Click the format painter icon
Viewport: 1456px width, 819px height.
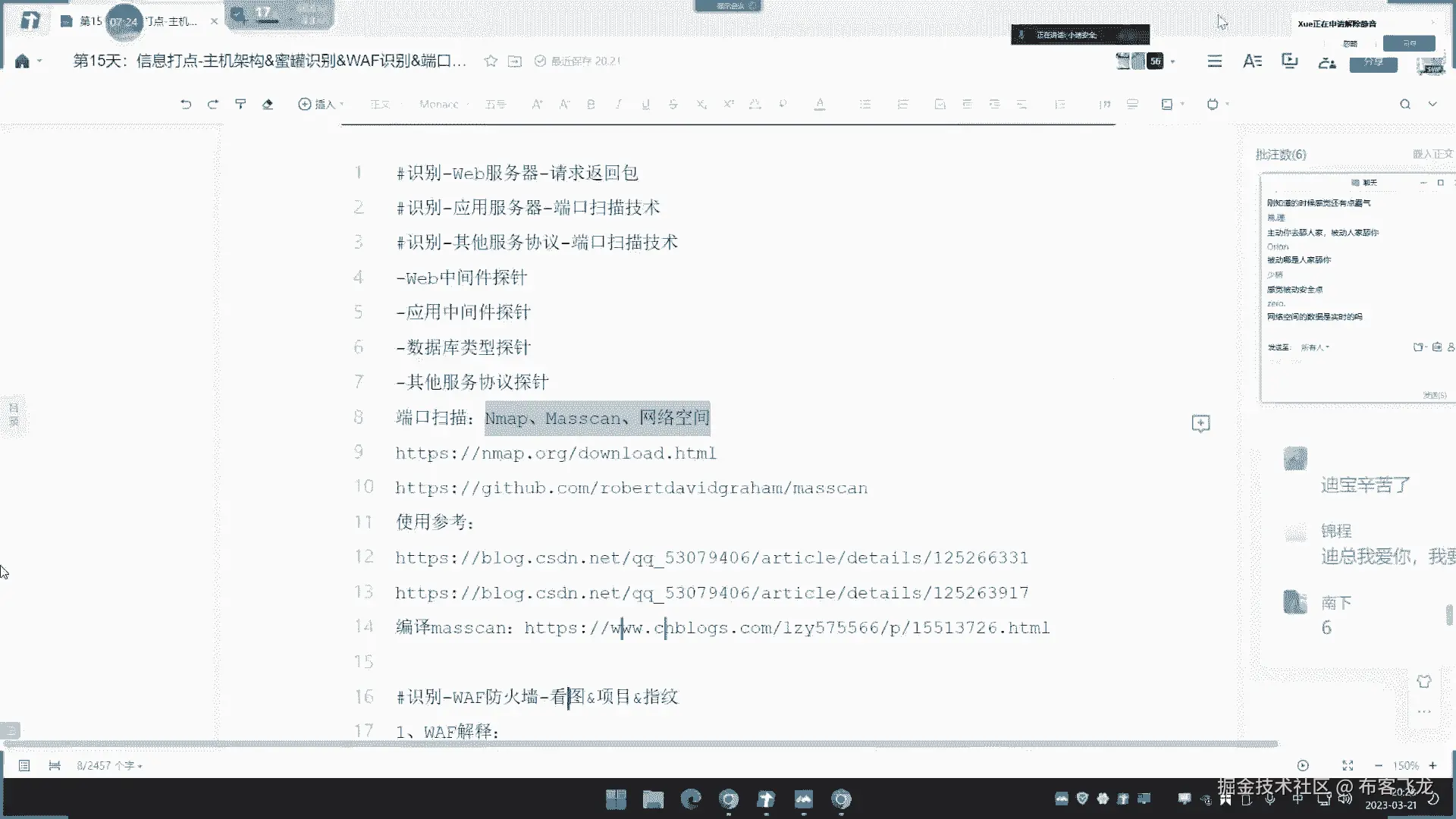(x=240, y=105)
